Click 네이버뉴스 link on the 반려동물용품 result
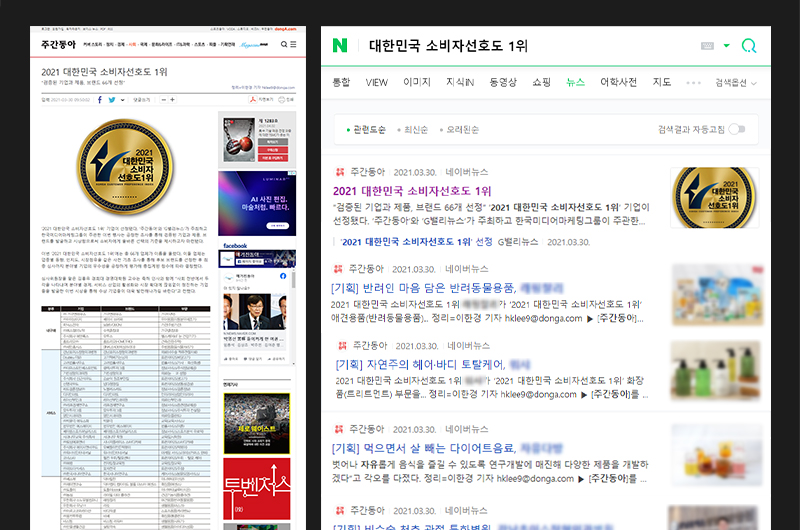This screenshot has width=800, height=530. coord(466,269)
